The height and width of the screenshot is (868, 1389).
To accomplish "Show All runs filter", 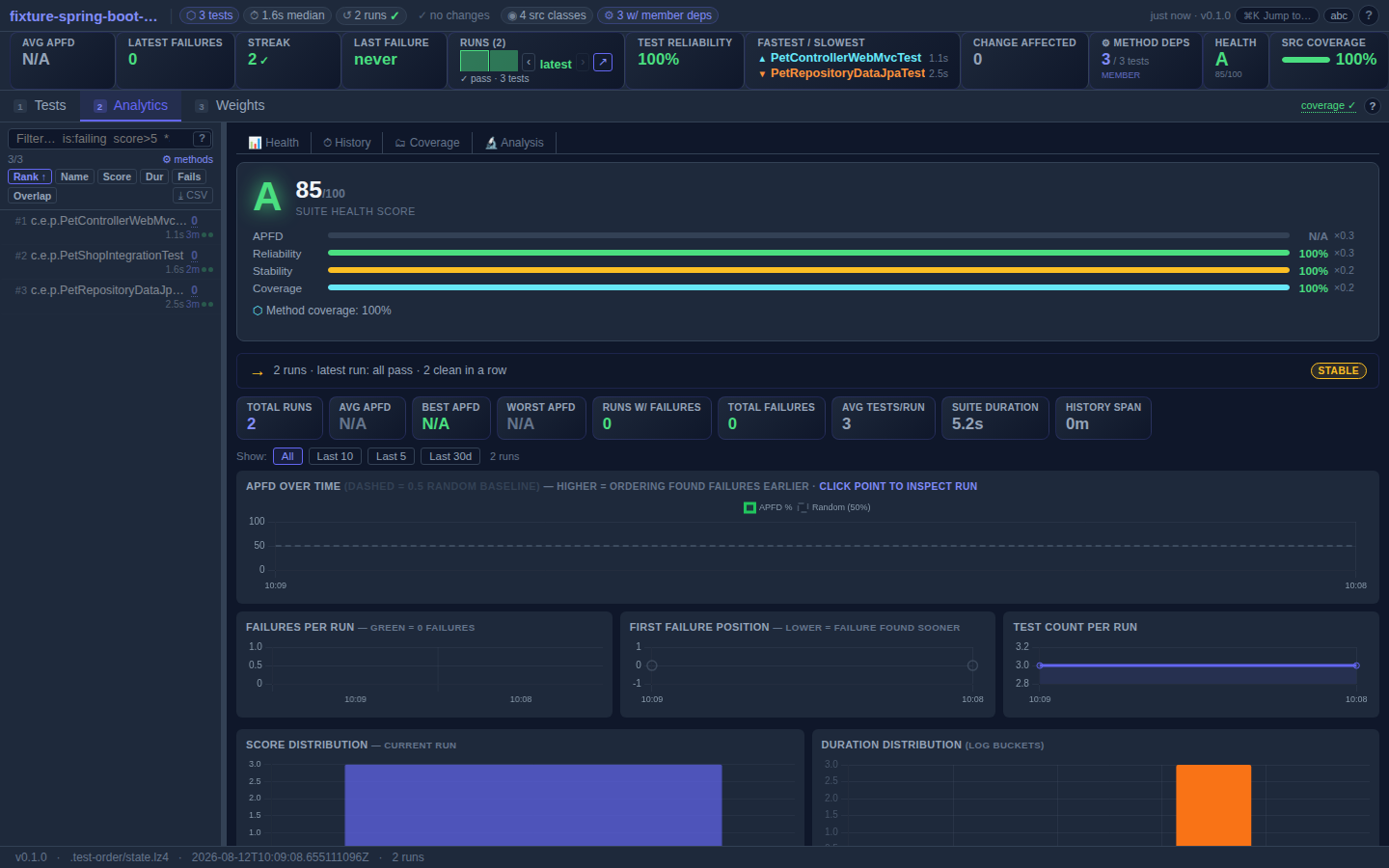I will (287, 456).
